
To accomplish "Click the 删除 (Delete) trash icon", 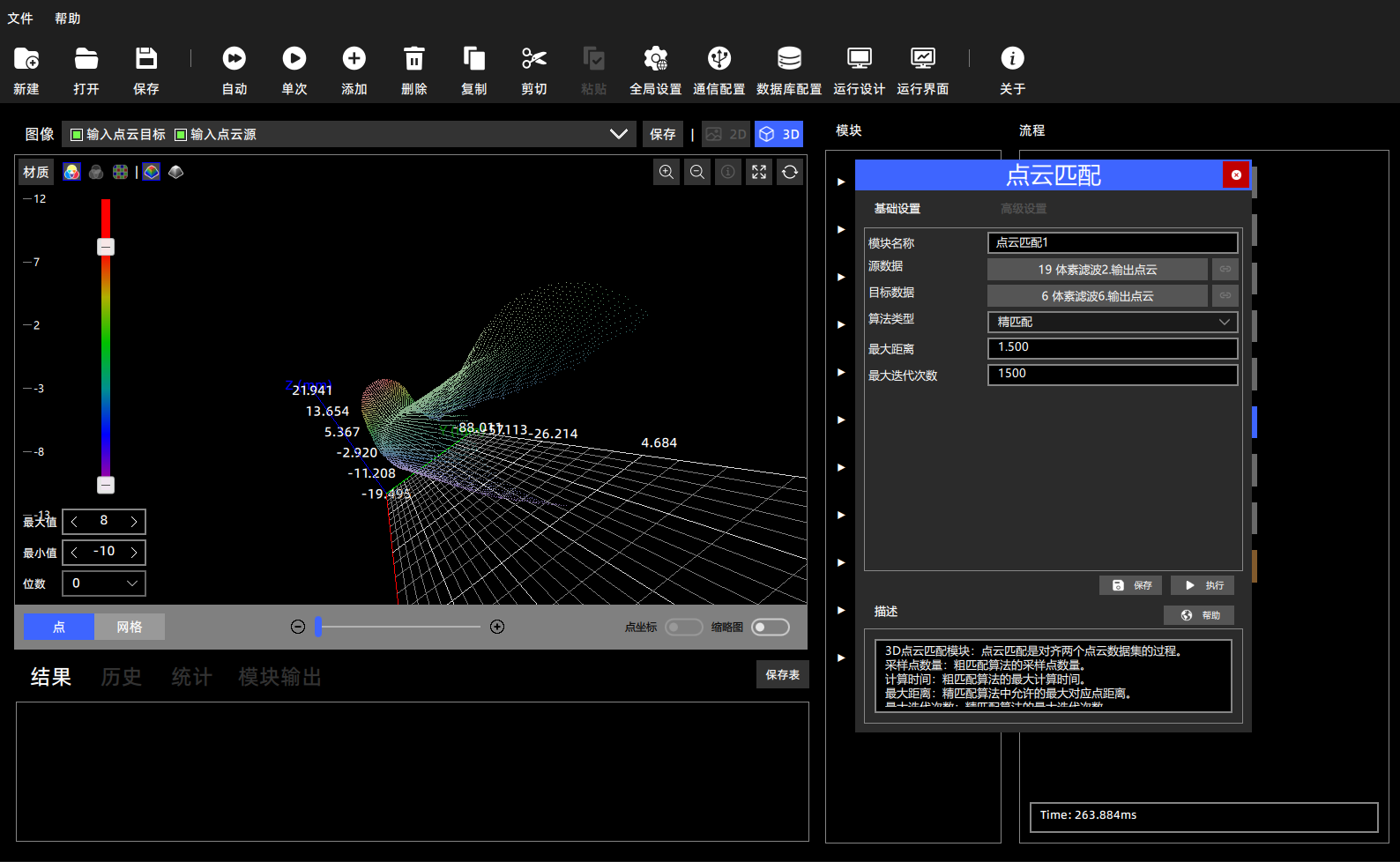I will coord(414,59).
